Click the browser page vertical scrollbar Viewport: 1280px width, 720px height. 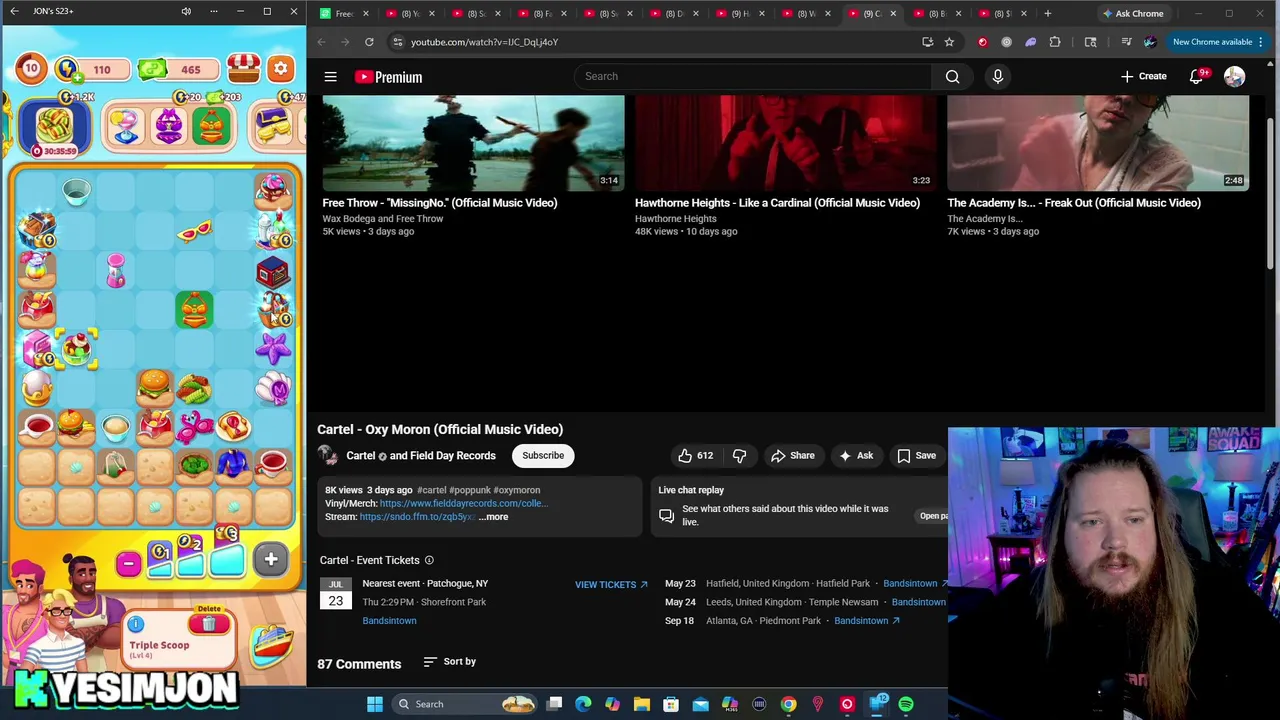(1271, 195)
